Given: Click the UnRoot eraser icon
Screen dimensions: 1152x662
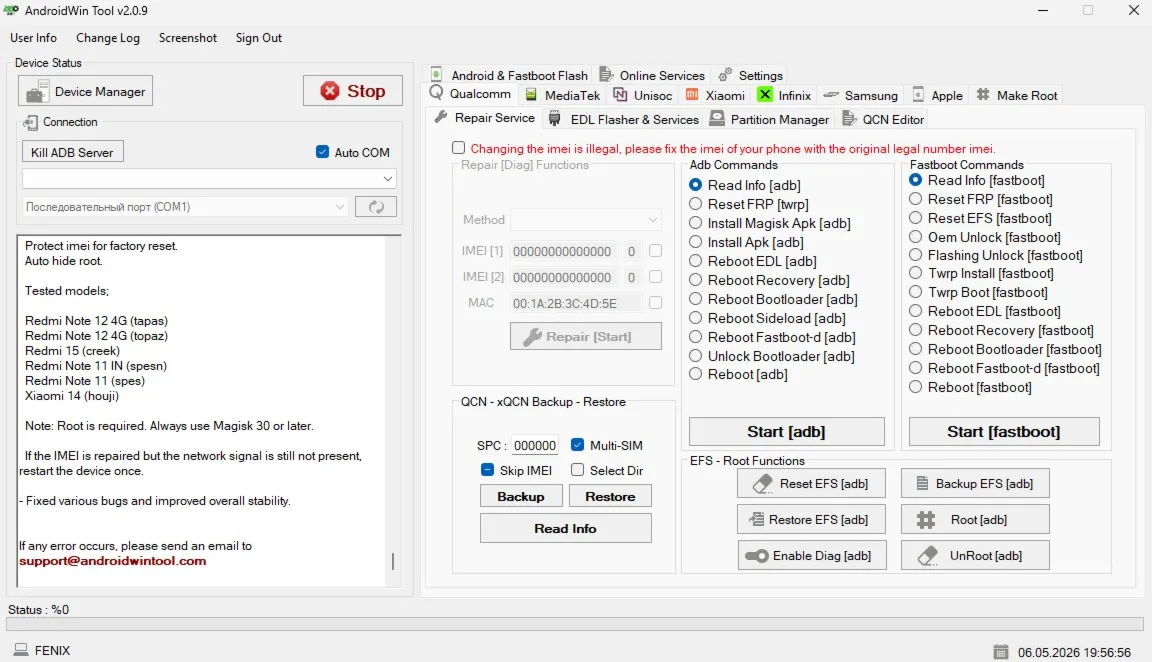Looking at the screenshot, I should 928,555.
